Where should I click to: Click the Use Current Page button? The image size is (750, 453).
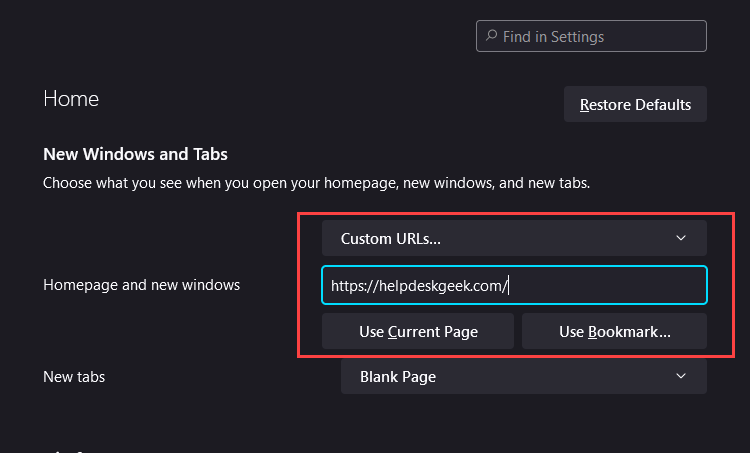[x=418, y=331]
